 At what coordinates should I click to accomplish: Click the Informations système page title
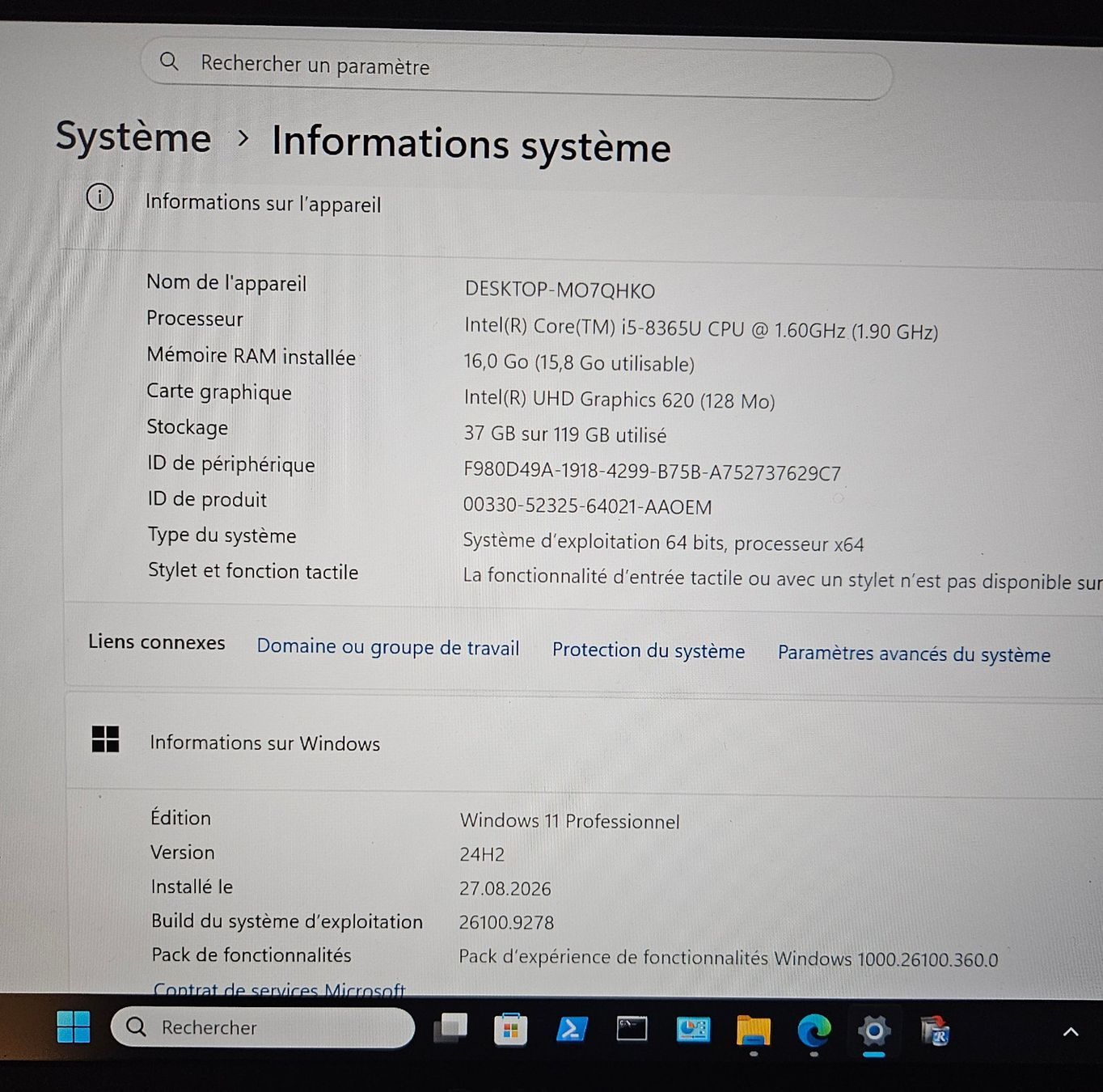(x=471, y=144)
